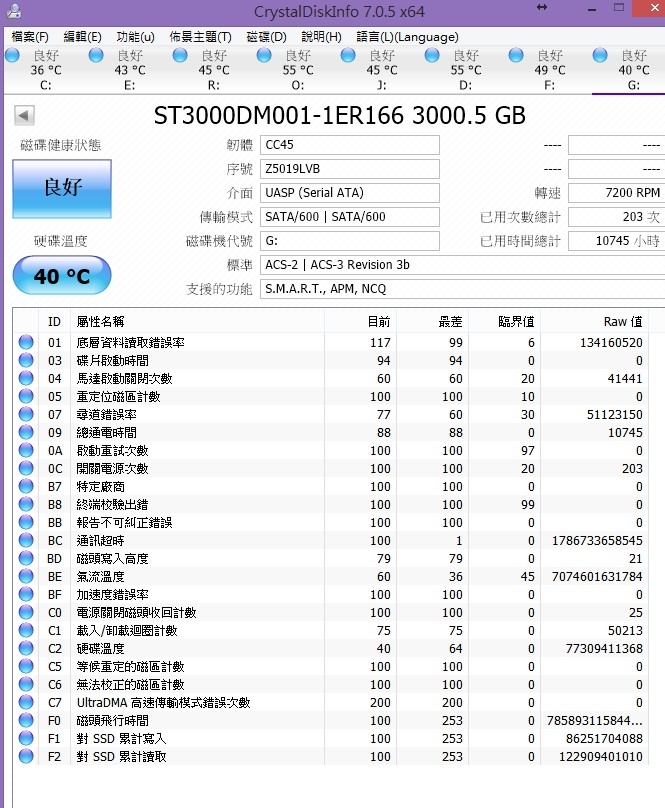This screenshot has width=665, height=808.
Task: Click the status orb for attribute 04
Action: pos(26,378)
